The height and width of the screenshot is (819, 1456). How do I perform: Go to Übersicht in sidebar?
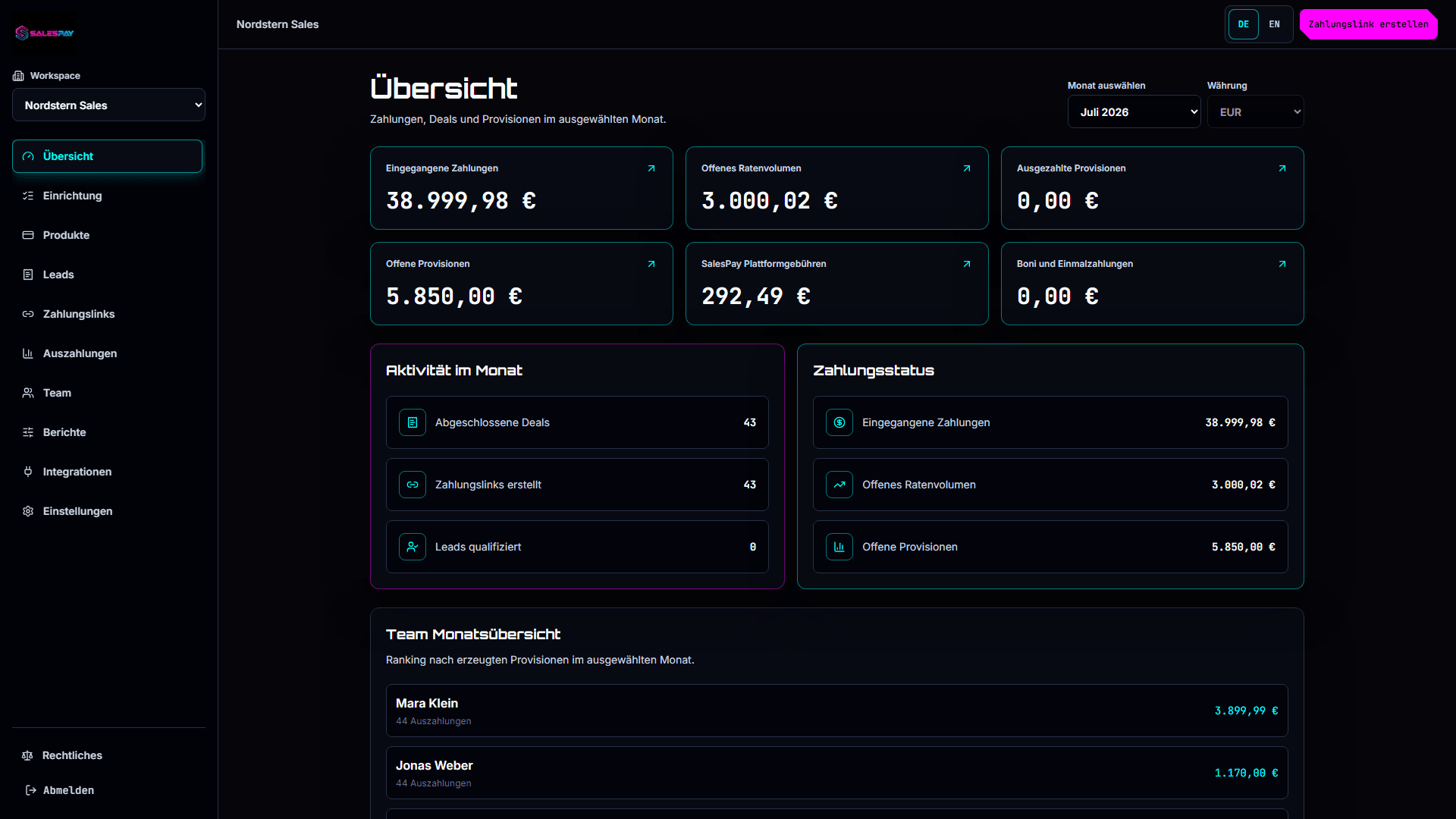pos(108,156)
